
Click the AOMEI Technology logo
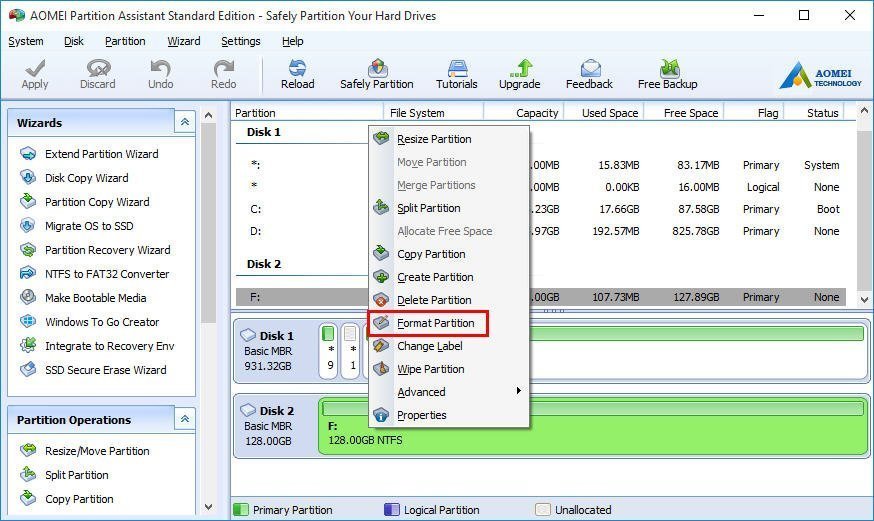[820, 75]
